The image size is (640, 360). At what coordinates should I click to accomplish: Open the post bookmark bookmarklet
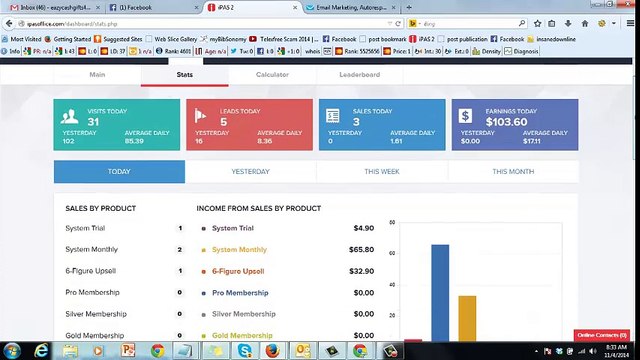[383, 39]
